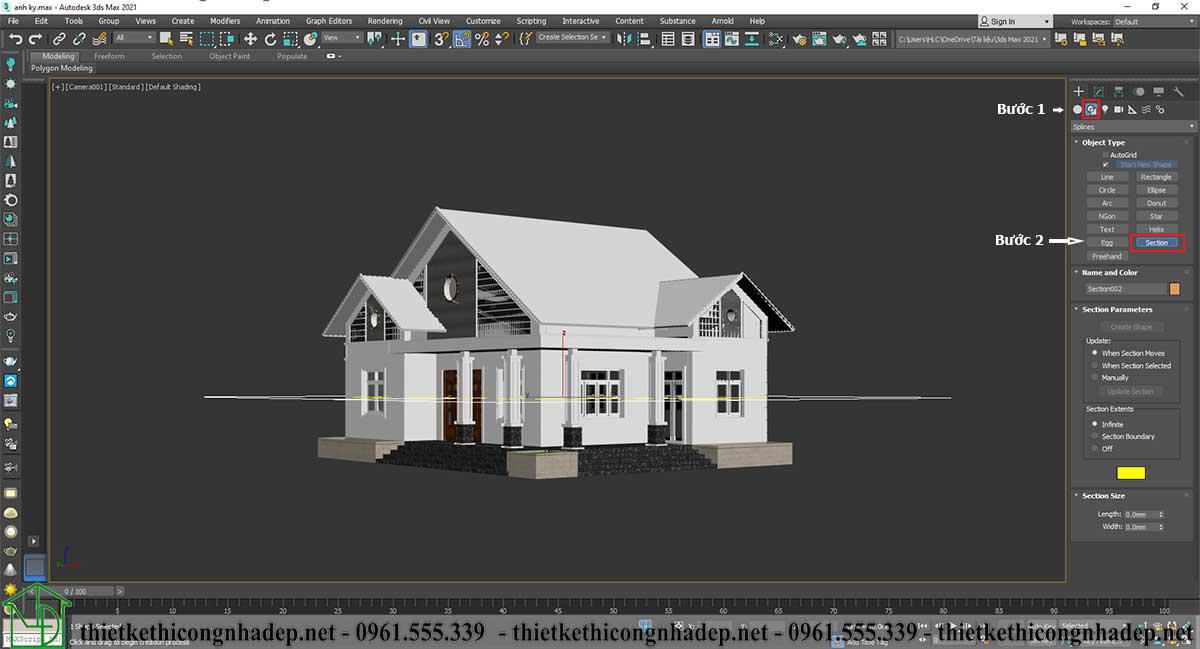
Task: Open the Rendering menu
Action: (x=384, y=21)
